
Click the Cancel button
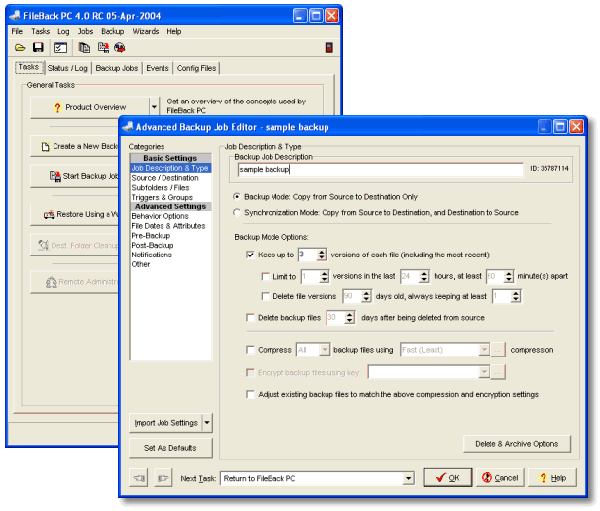pyautogui.click(x=500, y=478)
